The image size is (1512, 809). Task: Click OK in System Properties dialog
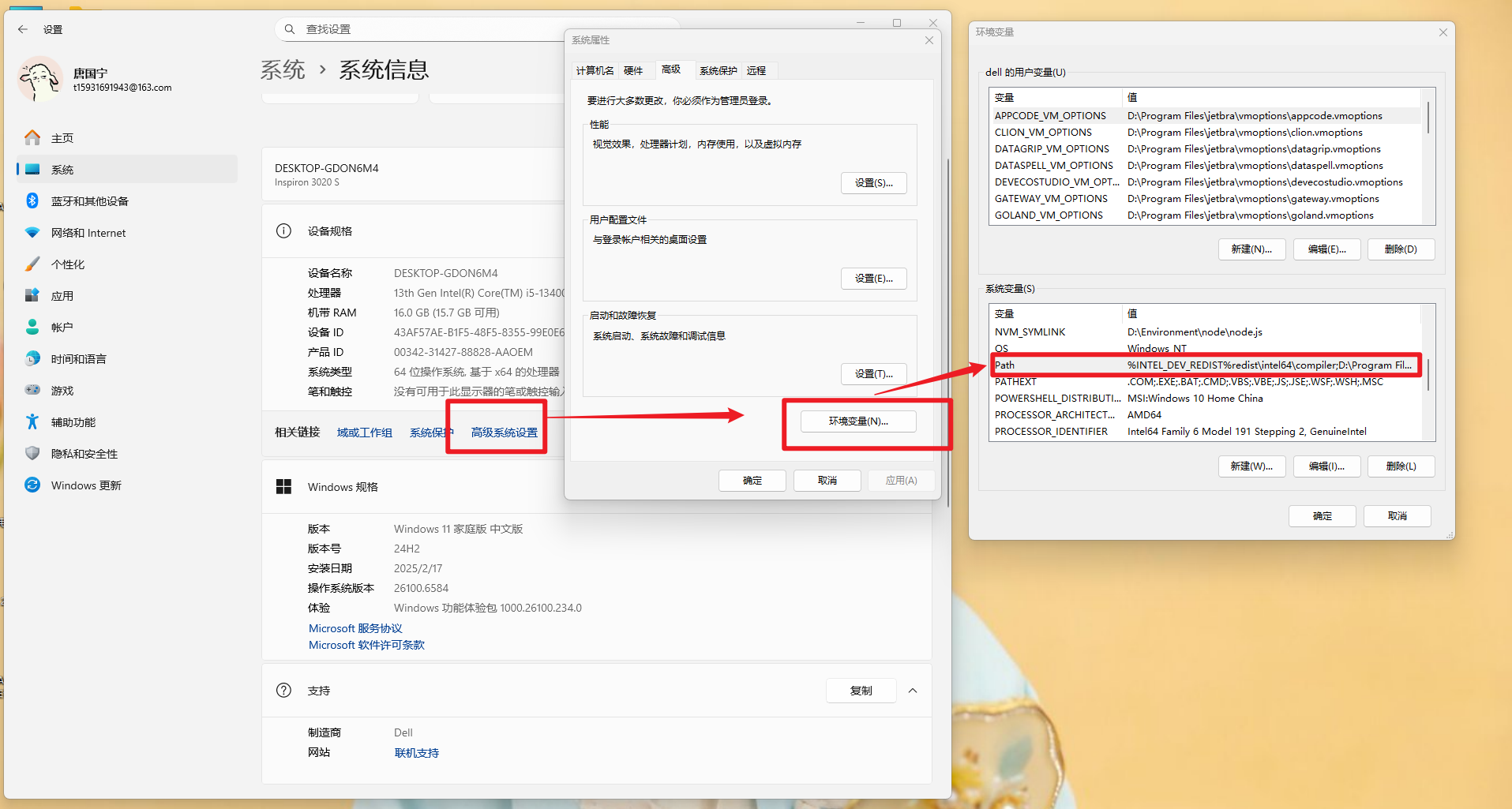click(x=752, y=481)
